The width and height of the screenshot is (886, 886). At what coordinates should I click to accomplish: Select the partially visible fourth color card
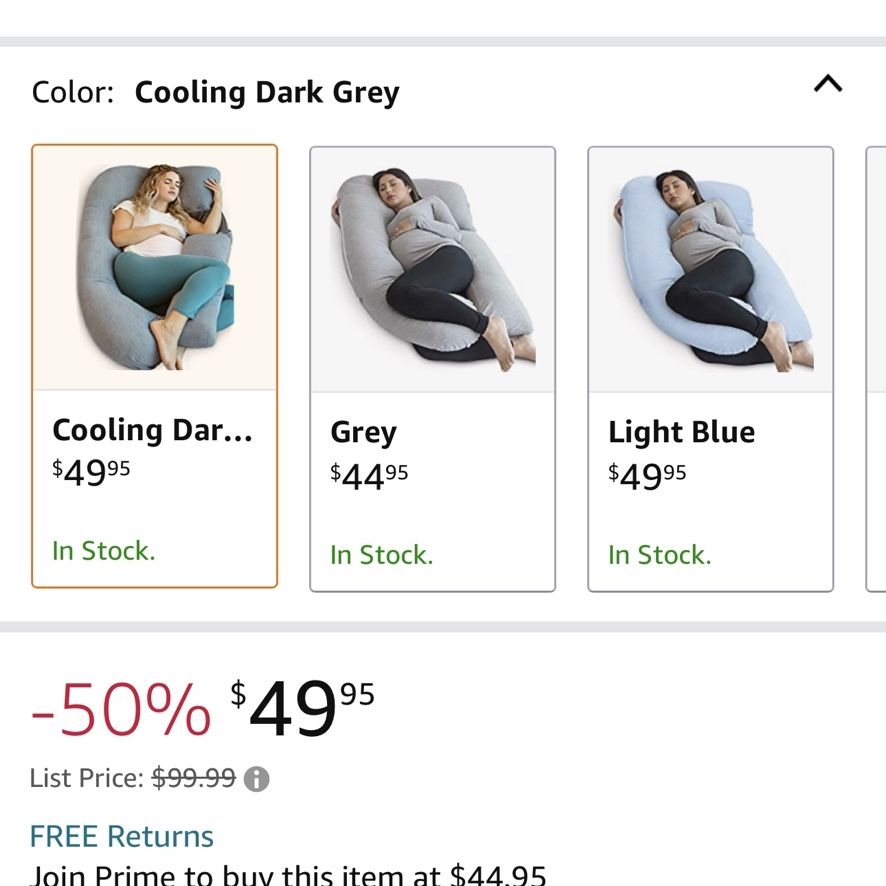(876, 369)
